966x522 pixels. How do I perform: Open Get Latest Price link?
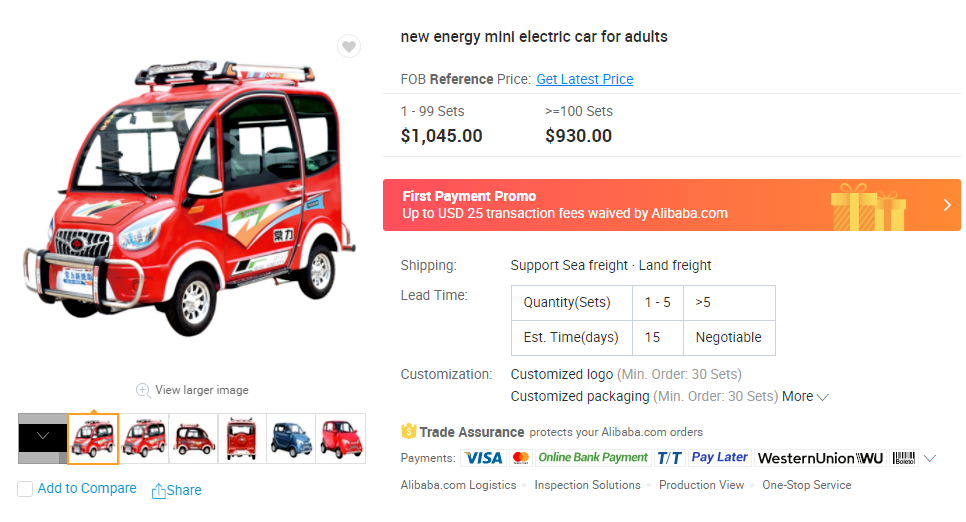584,79
